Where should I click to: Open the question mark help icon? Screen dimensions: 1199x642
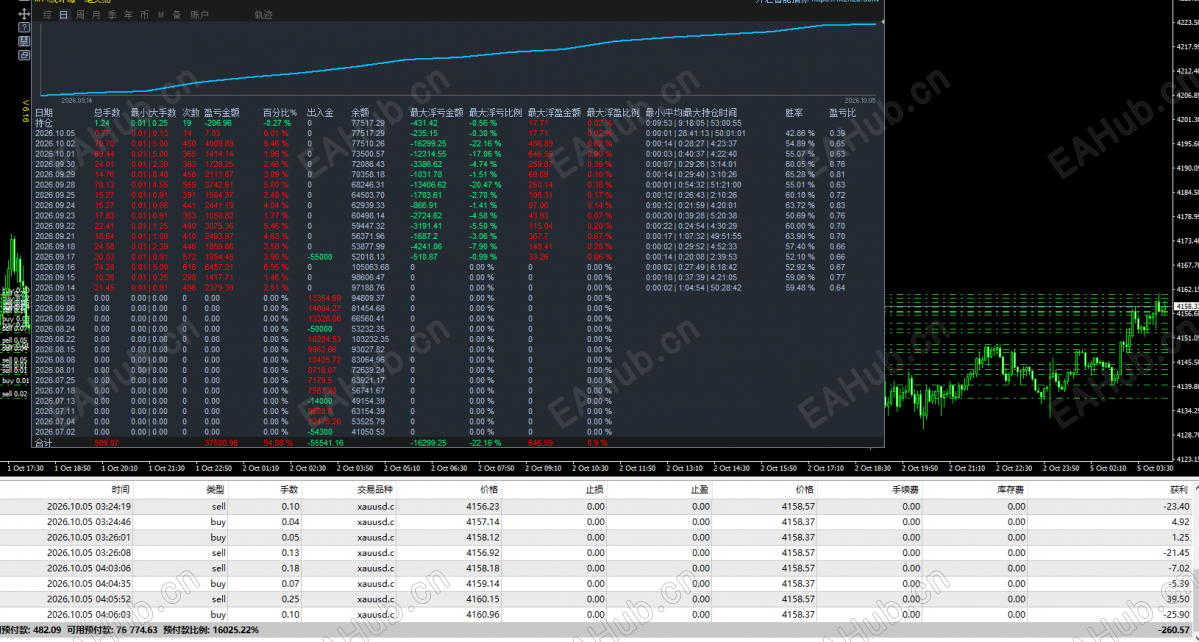pos(24,28)
